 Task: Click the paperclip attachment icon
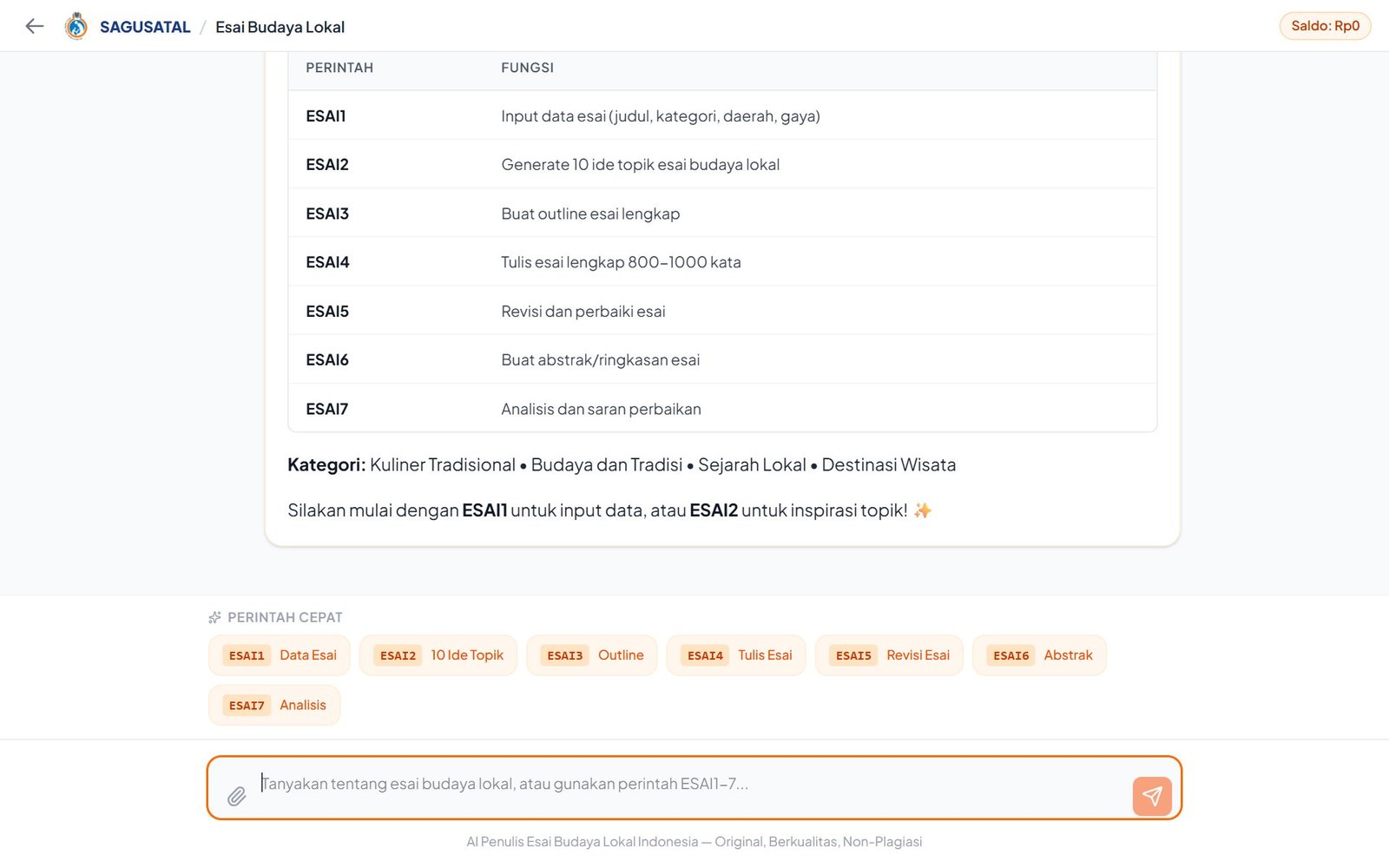tap(236, 796)
